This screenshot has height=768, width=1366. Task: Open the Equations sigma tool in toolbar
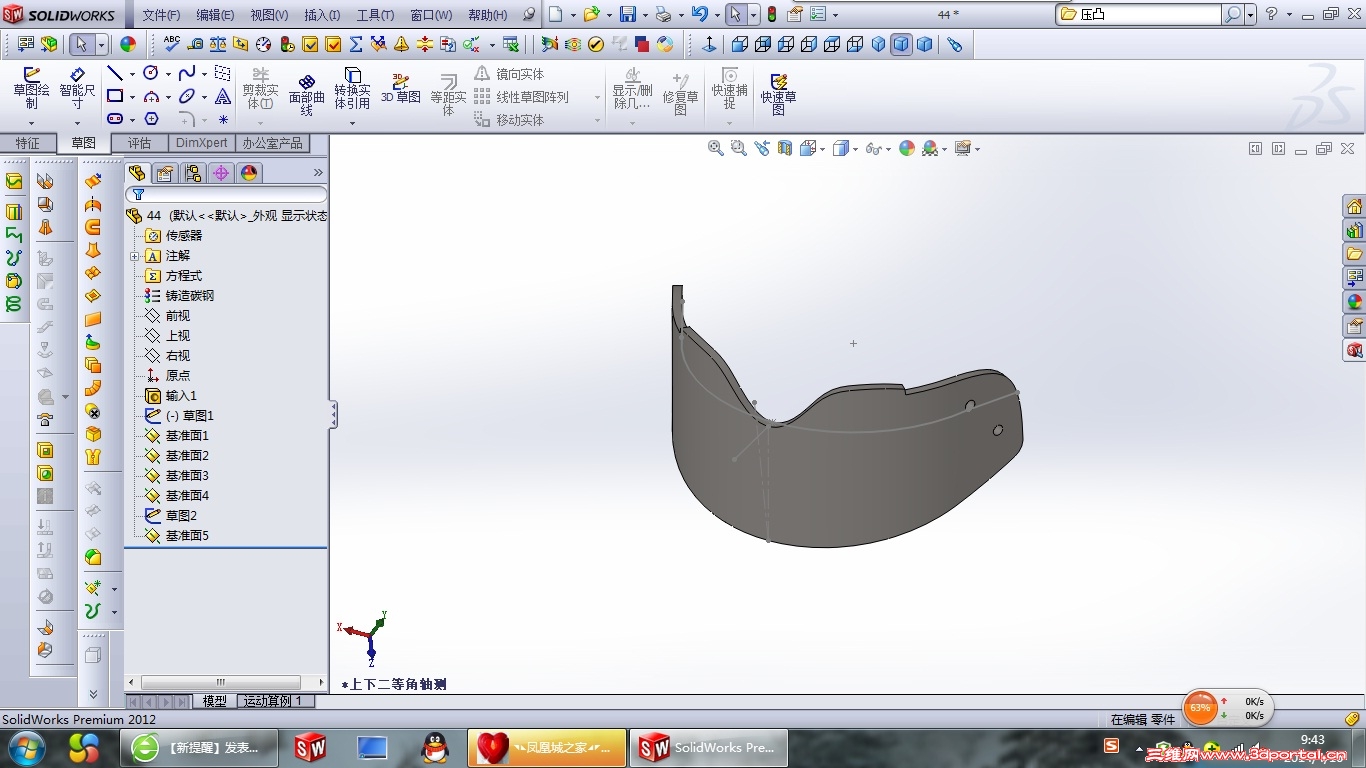click(356, 44)
